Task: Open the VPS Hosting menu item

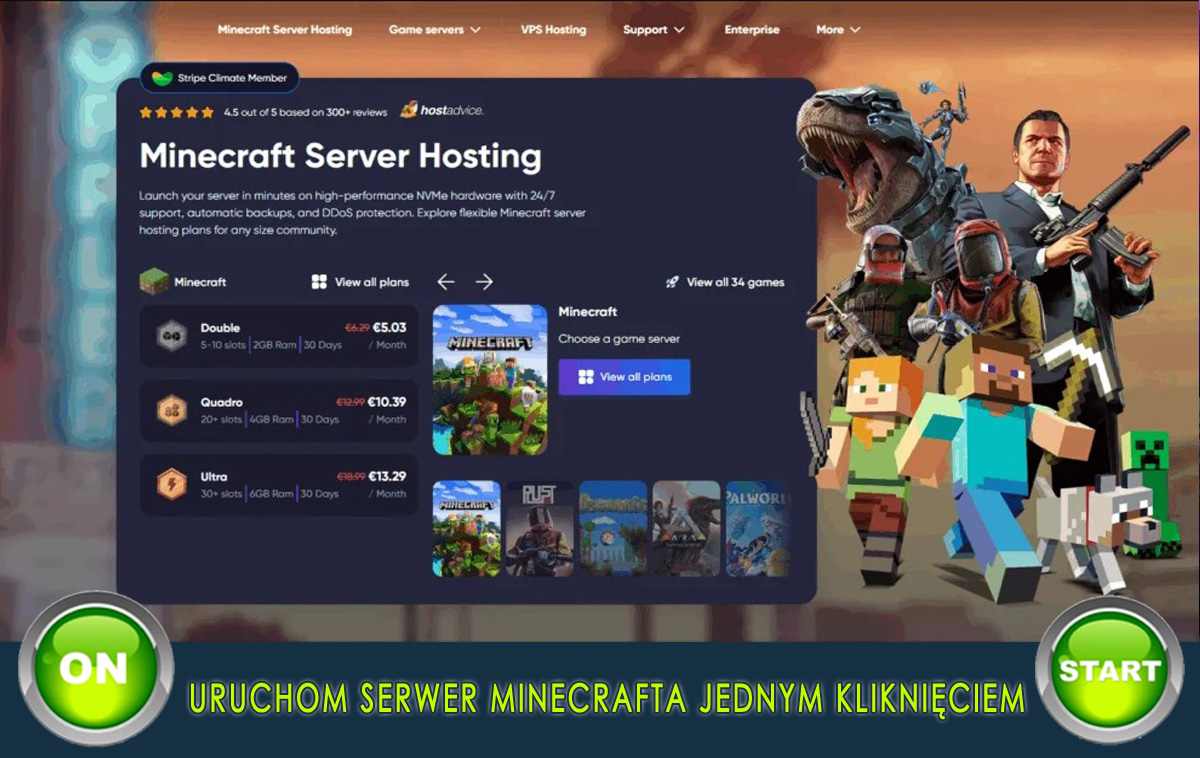Action: click(x=553, y=30)
